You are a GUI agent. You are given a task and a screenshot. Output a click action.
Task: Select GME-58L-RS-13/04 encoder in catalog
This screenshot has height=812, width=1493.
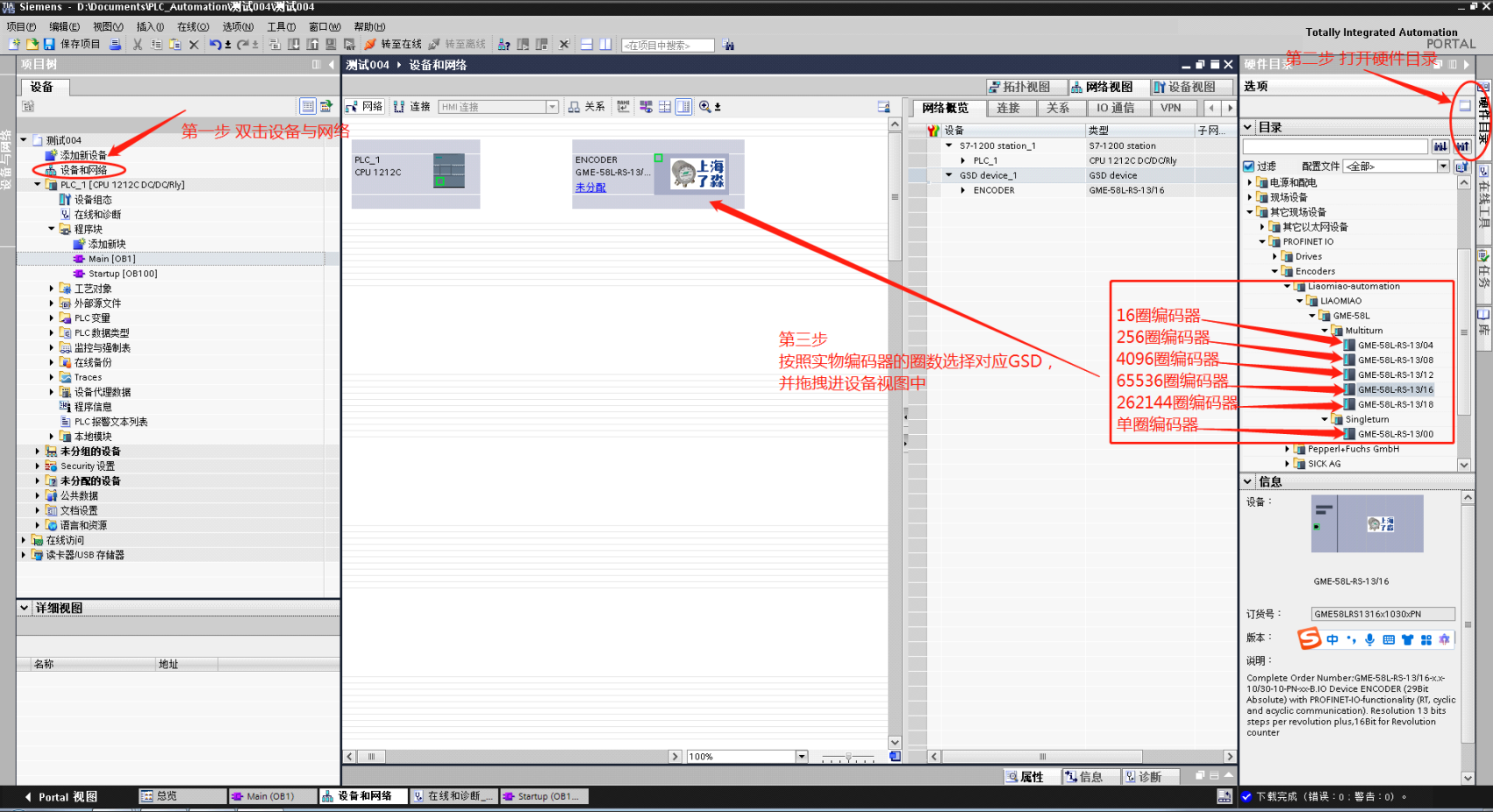tap(1395, 345)
